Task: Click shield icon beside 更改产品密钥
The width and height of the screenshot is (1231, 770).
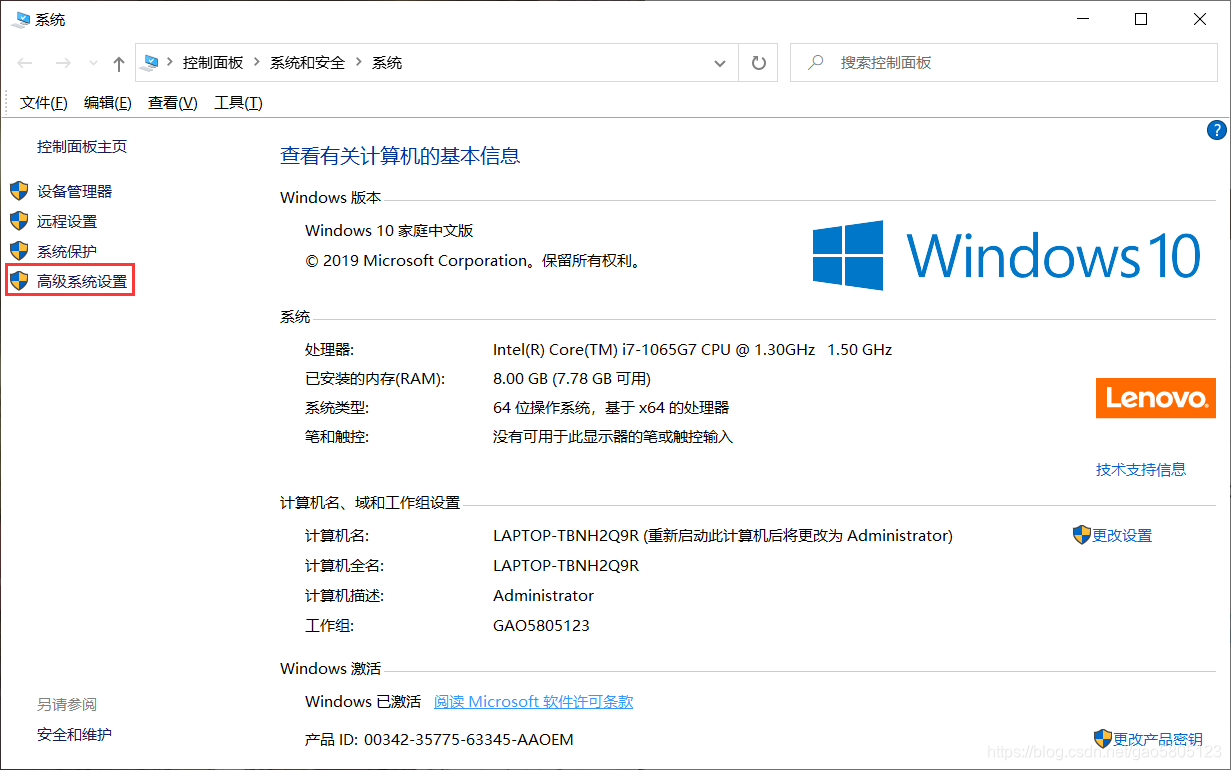Action: pyautogui.click(x=1103, y=739)
